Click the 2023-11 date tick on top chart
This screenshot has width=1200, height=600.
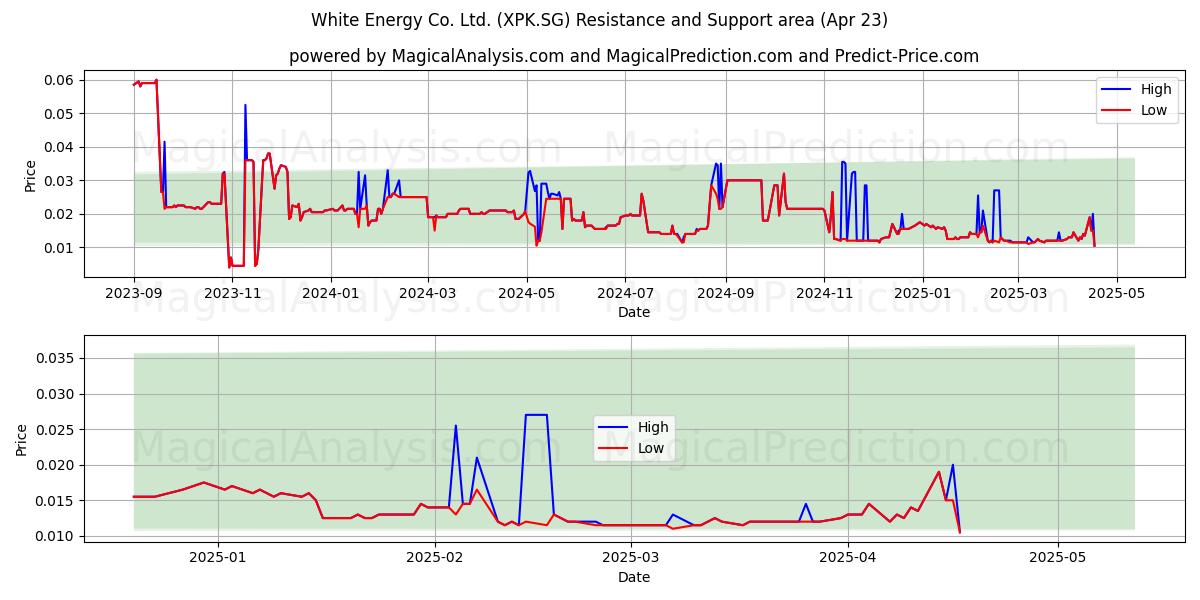coord(232,292)
